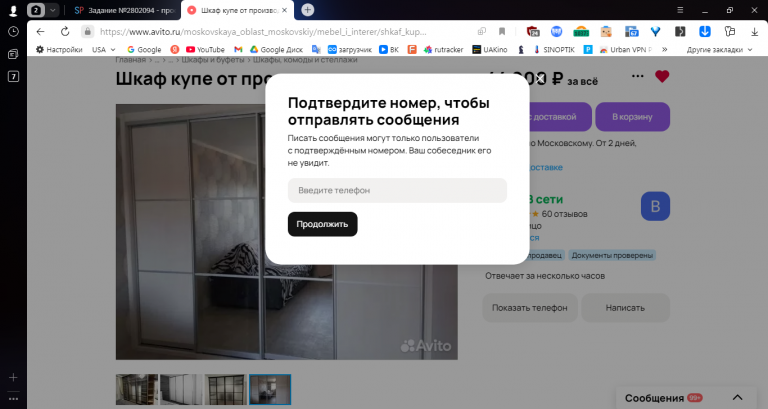Reload the Avito page

coord(65,32)
